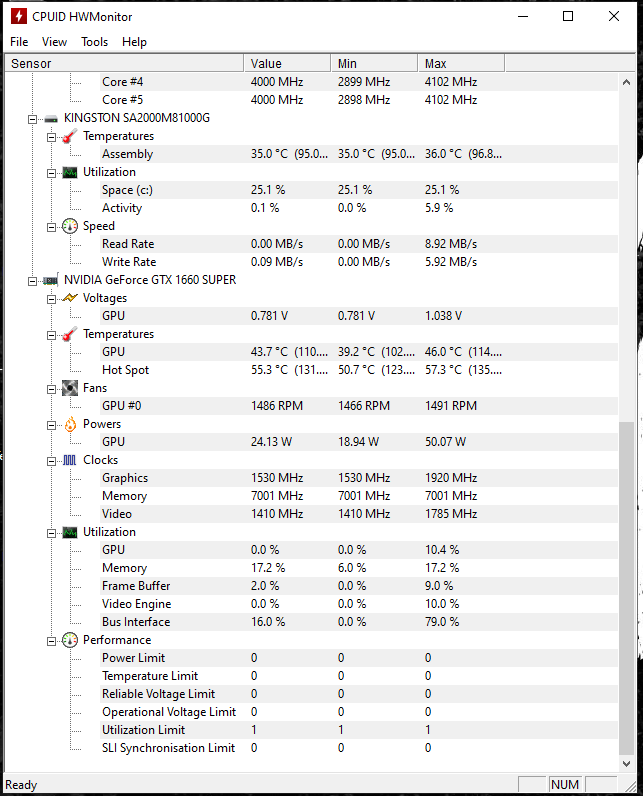Click the Sensor column header
The height and width of the screenshot is (796, 643).
click(124, 63)
